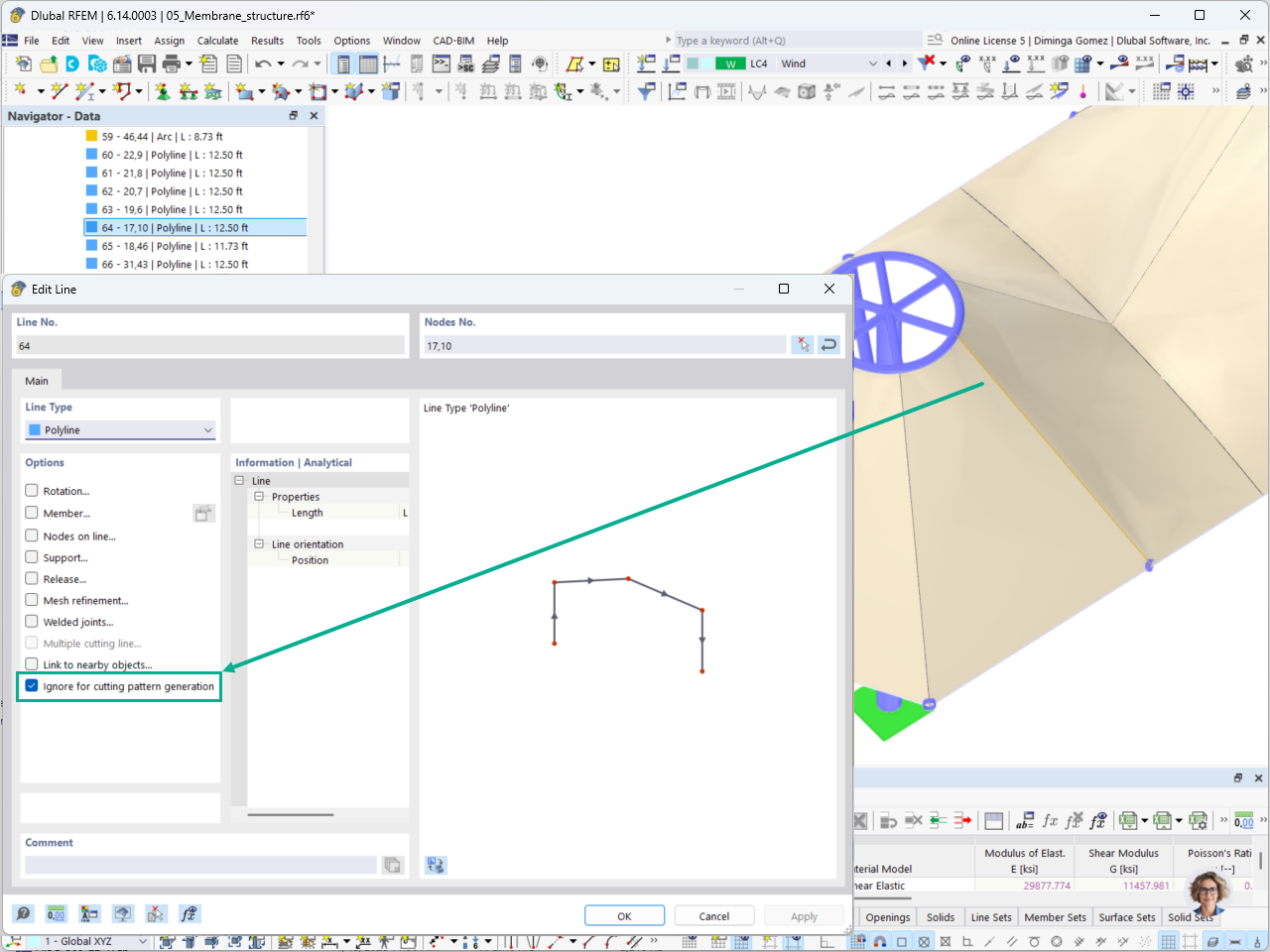Screen dimensions: 1270x952
Task: Click the Nodes No. input field
Action: coord(605,345)
